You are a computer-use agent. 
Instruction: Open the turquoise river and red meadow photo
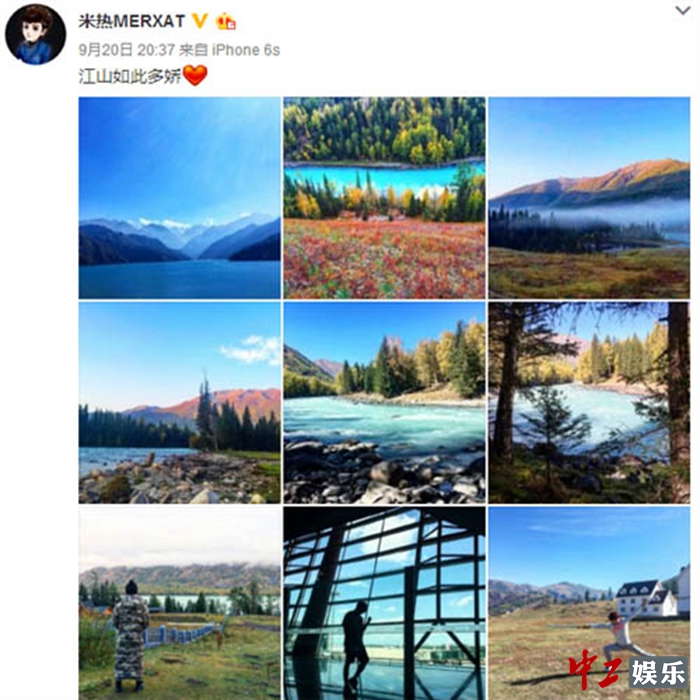pos(384,198)
